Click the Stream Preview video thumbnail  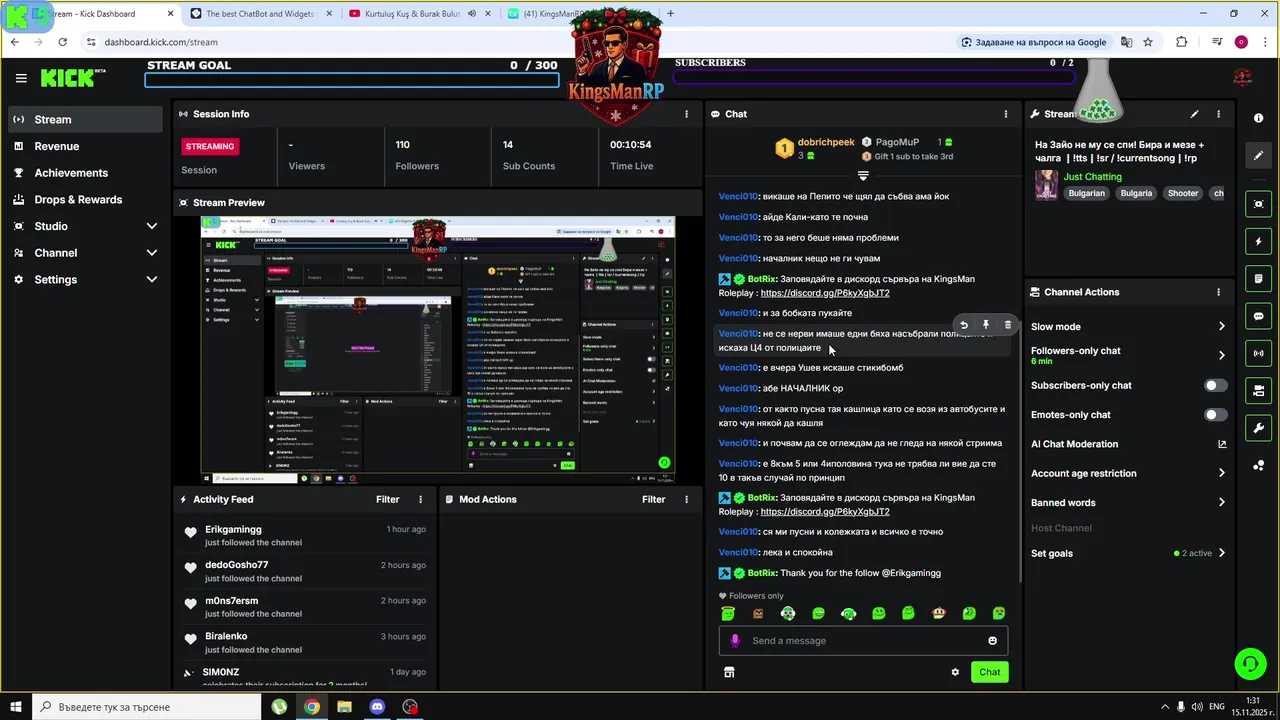438,350
